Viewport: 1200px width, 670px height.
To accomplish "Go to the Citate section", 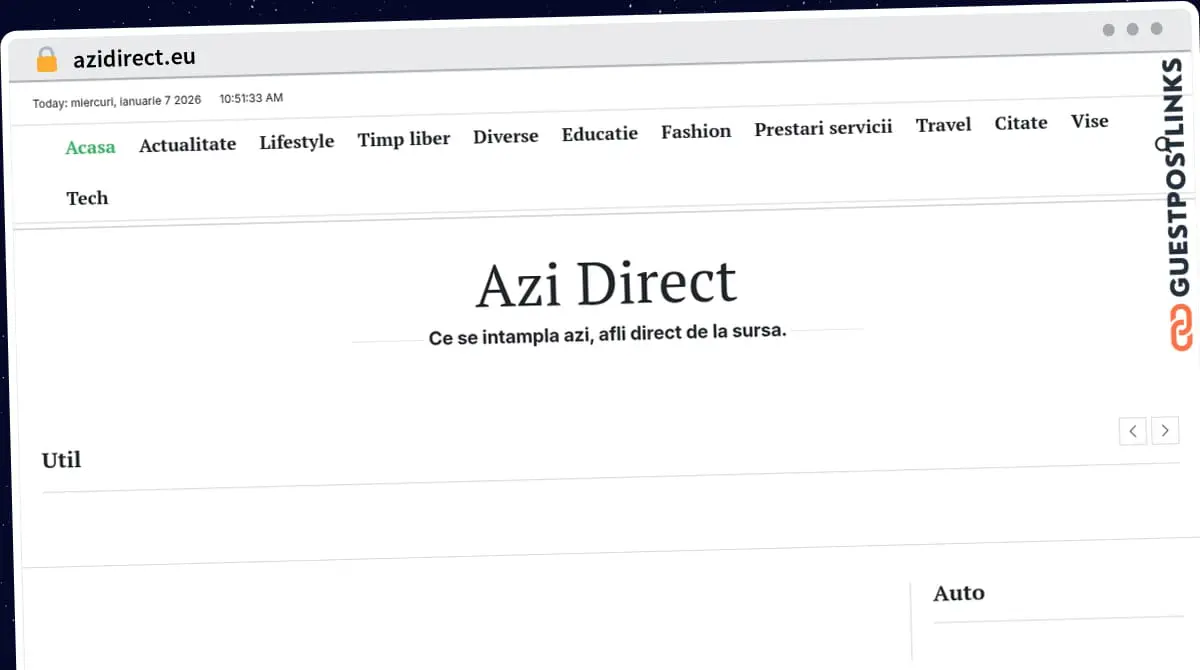I will 1020,123.
